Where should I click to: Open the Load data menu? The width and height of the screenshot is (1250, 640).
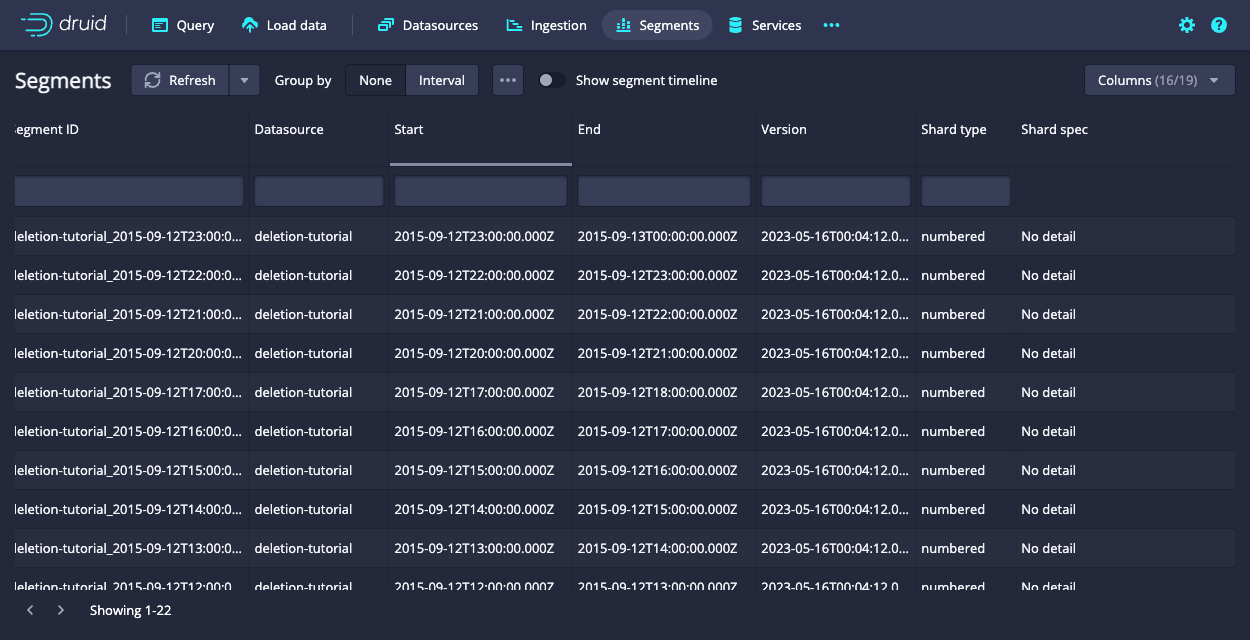pos(285,25)
